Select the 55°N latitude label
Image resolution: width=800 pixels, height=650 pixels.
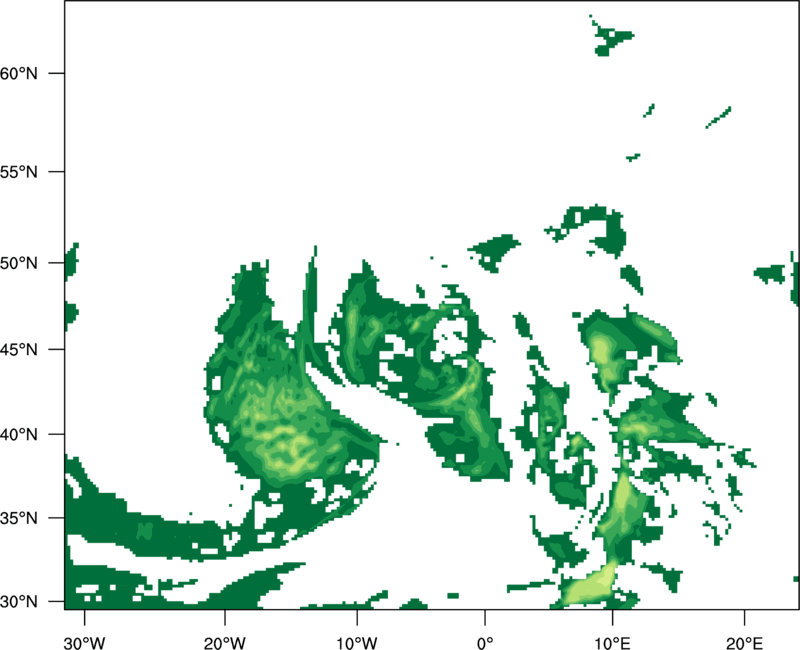pos(18,172)
